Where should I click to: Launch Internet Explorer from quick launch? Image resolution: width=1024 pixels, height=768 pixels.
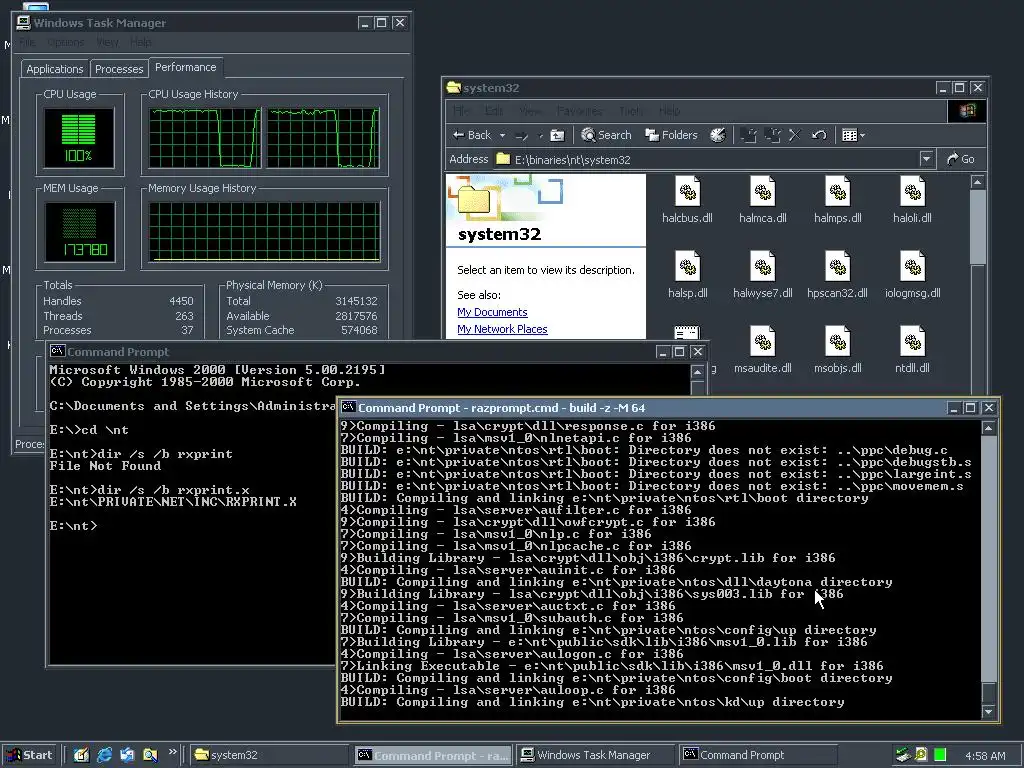point(104,755)
